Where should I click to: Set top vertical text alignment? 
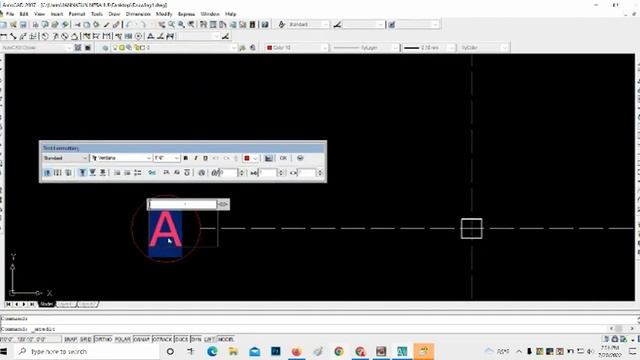[x=82, y=173]
